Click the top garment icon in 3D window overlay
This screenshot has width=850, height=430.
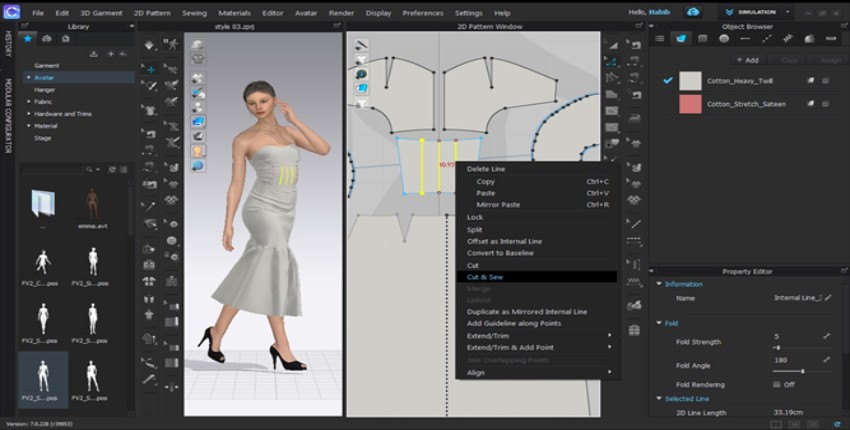pyautogui.click(x=198, y=45)
